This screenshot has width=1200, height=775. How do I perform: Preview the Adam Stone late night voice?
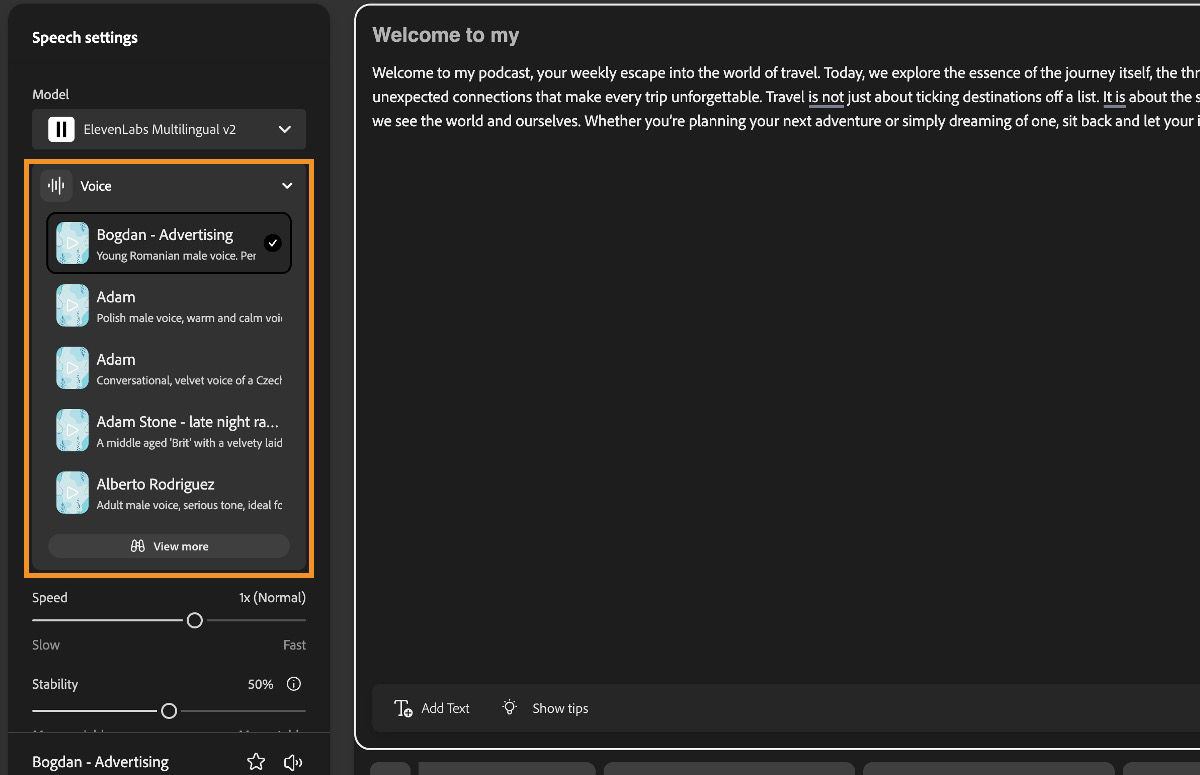tap(71, 430)
